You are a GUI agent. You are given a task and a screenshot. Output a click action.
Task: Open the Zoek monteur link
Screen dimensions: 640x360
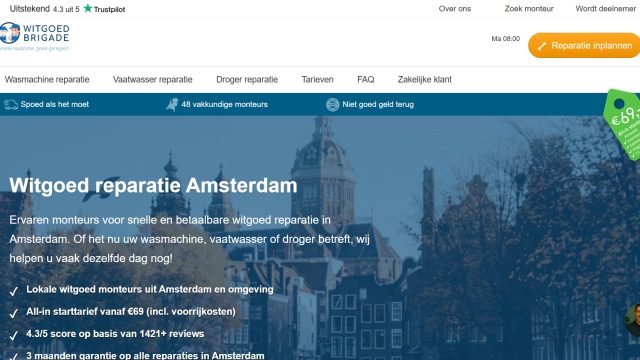click(x=529, y=9)
